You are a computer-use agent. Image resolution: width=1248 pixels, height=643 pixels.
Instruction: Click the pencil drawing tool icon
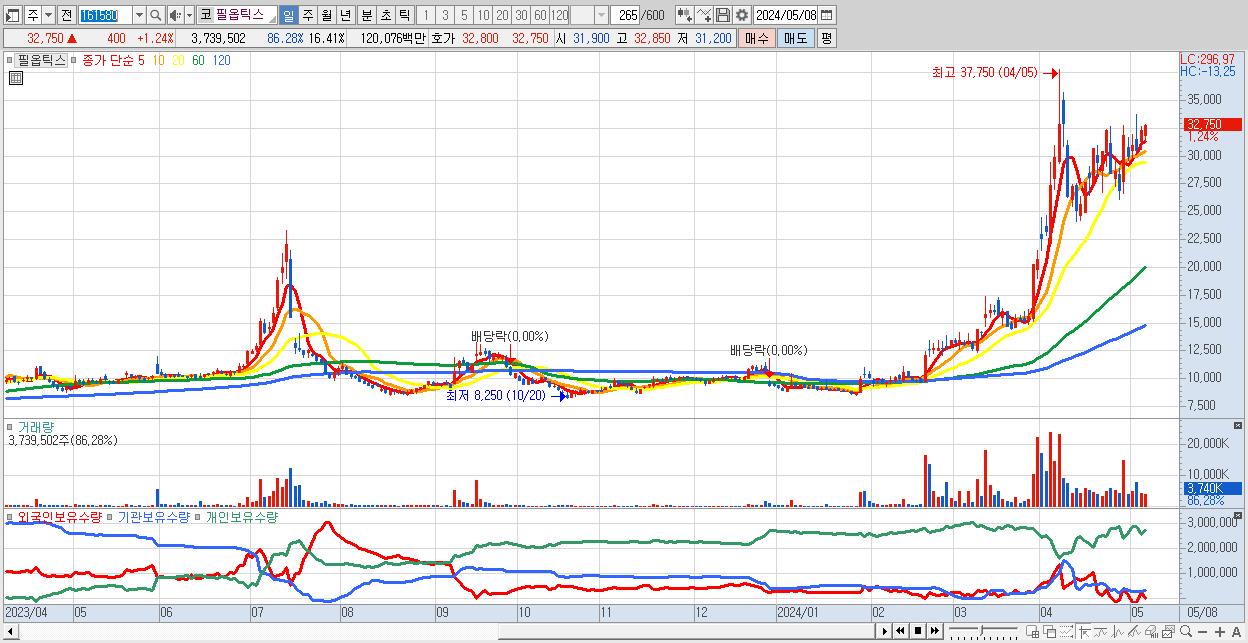coord(1134,631)
